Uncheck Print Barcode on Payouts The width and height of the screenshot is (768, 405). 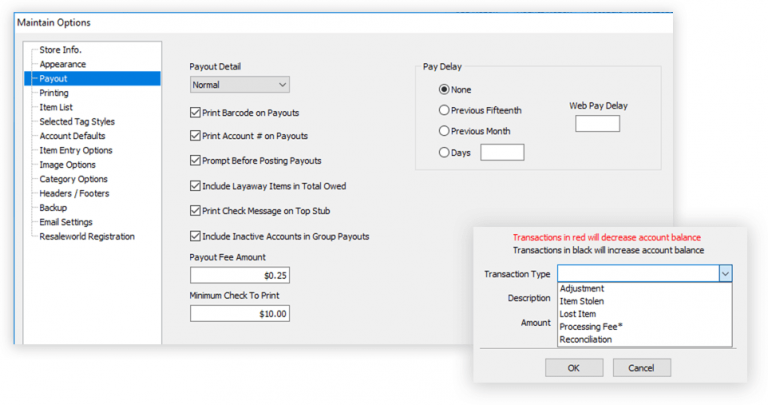(196, 113)
